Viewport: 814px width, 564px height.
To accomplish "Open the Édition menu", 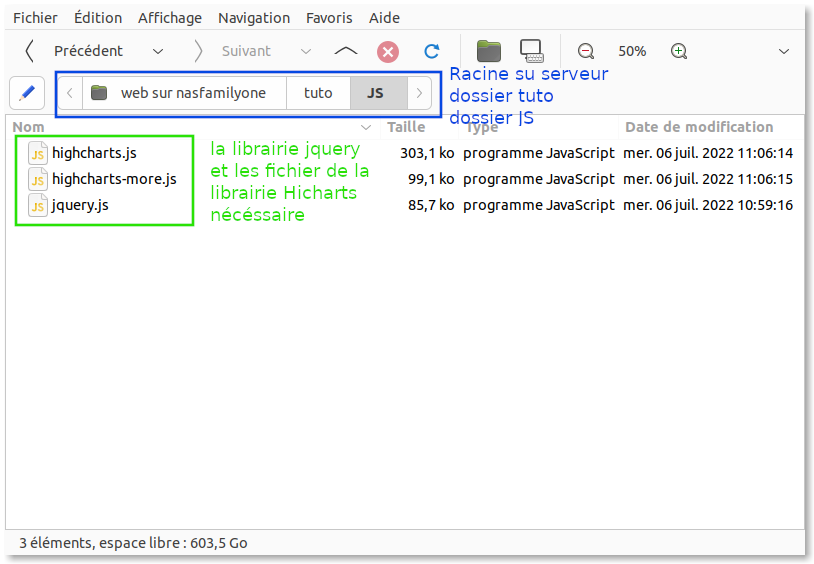I will [x=98, y=18].
